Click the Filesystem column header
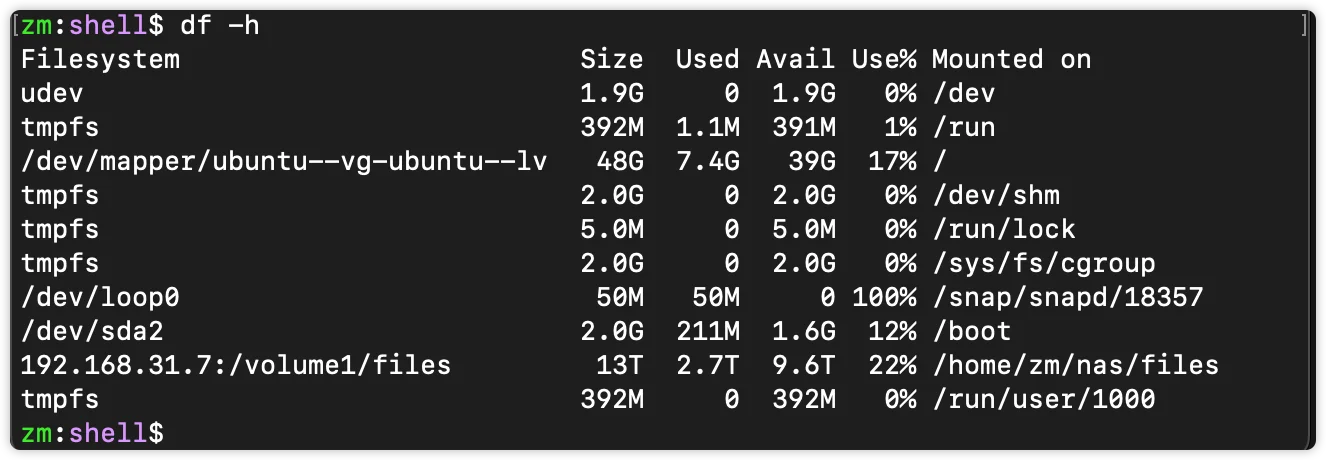 point(100,60)
